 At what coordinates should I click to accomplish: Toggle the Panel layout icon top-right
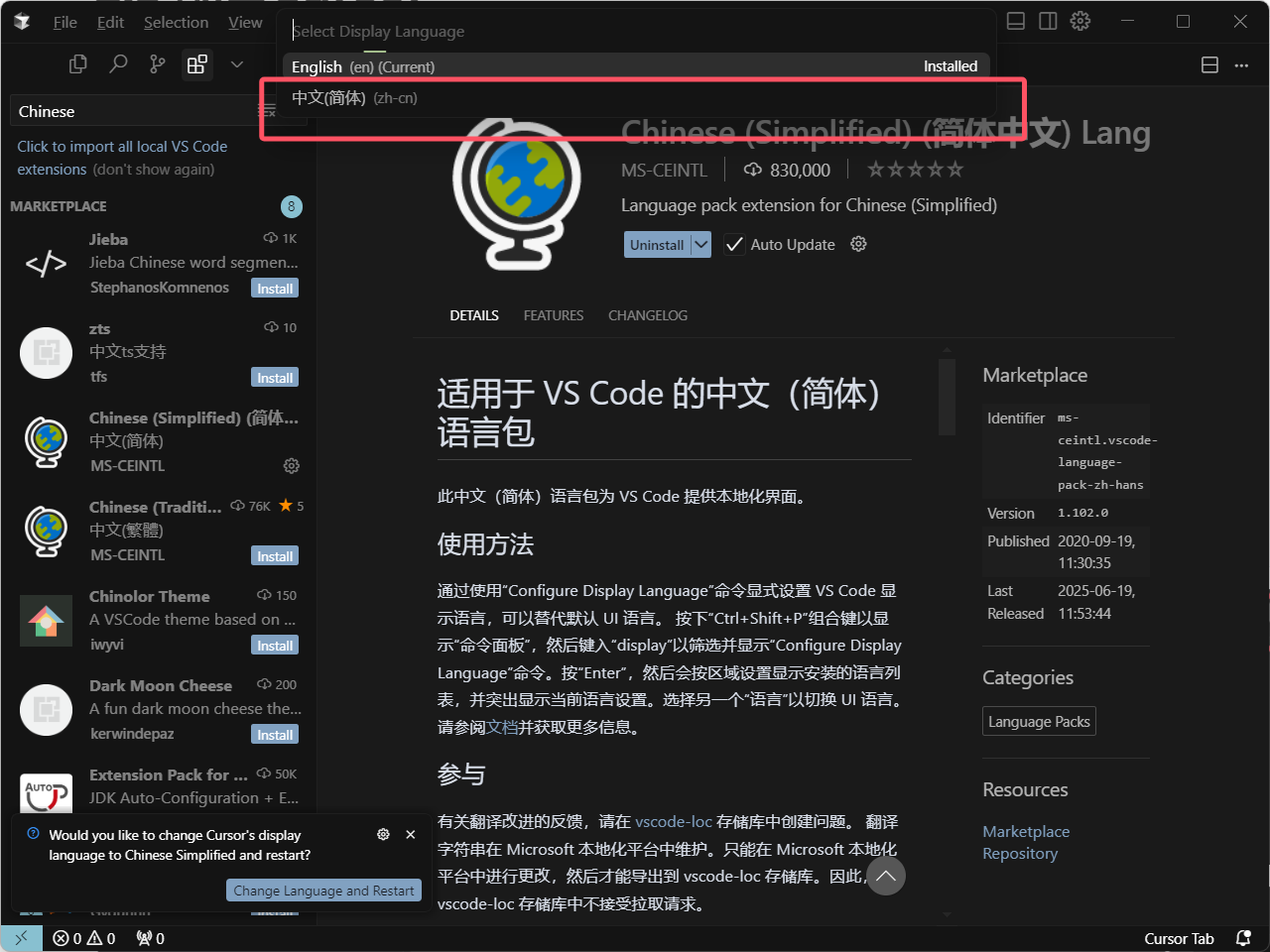[x=1015, y=21]
